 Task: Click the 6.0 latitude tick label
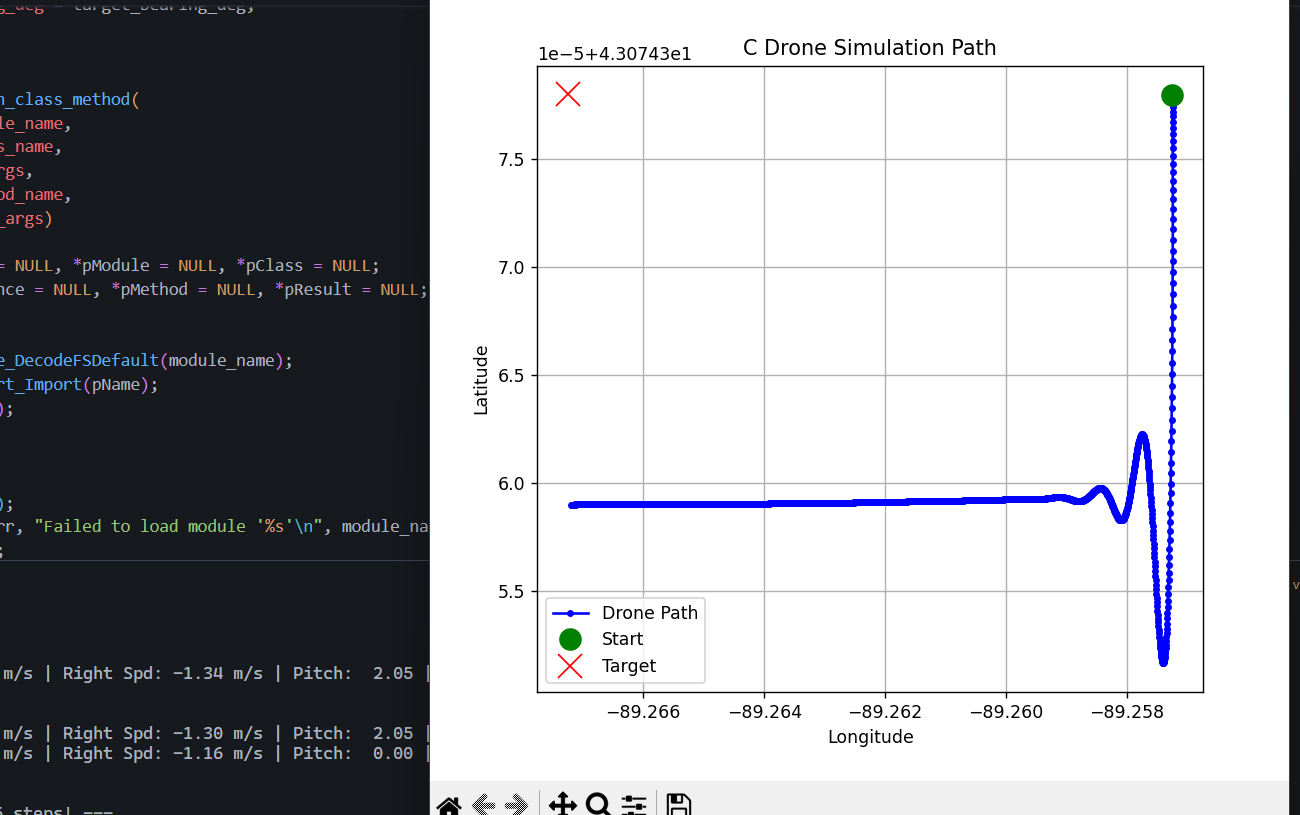(513, 484)
